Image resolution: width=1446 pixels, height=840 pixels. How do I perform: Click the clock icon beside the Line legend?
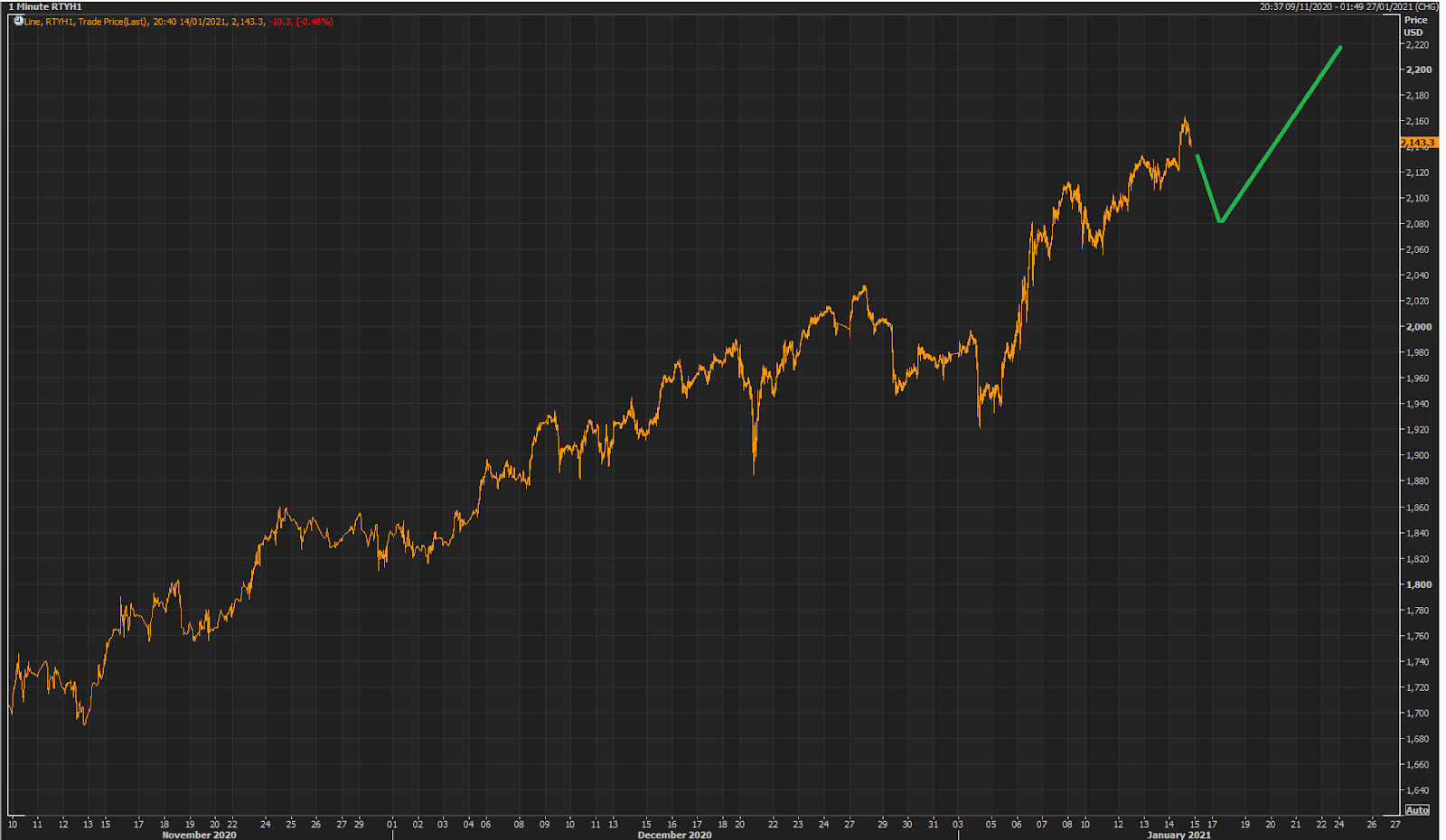click(x=18, y=21)
